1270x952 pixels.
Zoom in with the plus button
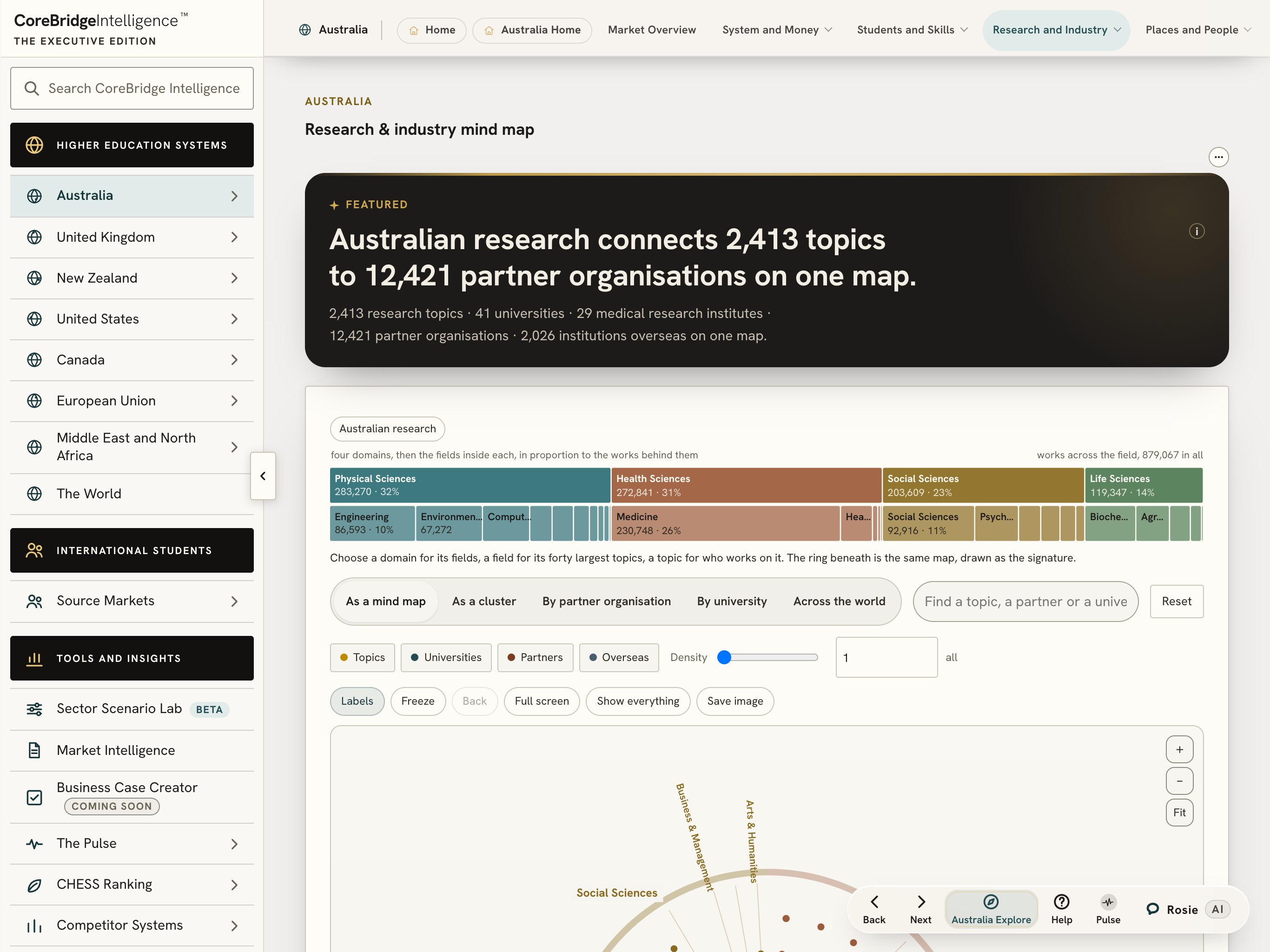click(x=1179, y=750)
